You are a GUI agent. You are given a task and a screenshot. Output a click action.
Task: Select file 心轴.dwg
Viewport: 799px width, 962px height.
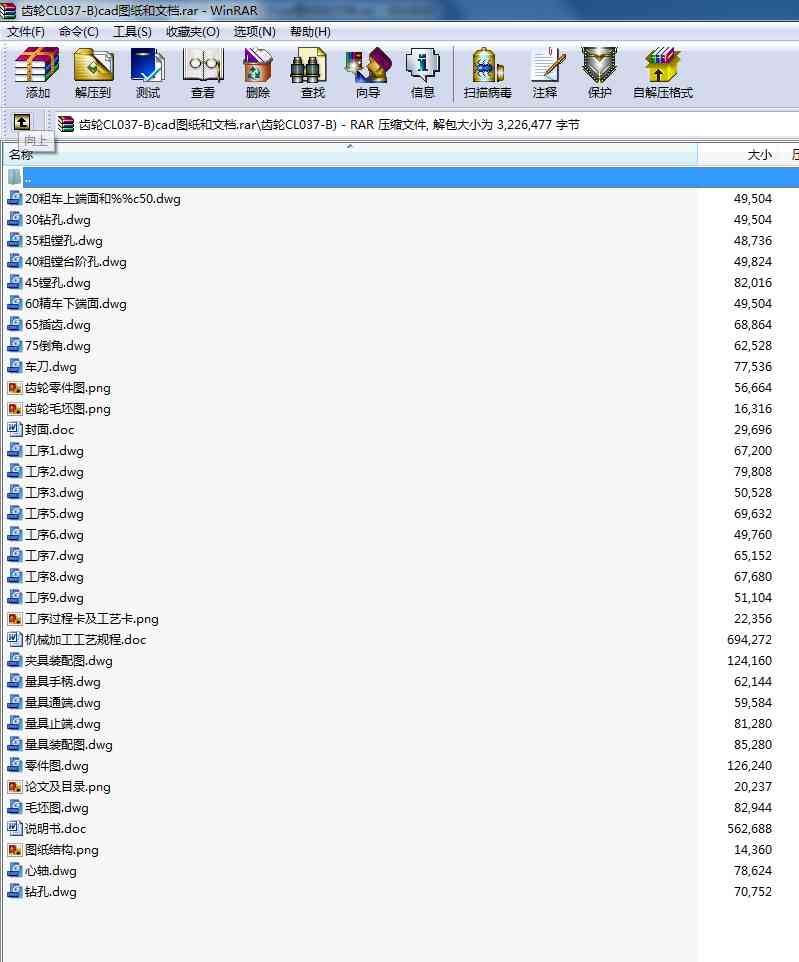tap(51, 871)
